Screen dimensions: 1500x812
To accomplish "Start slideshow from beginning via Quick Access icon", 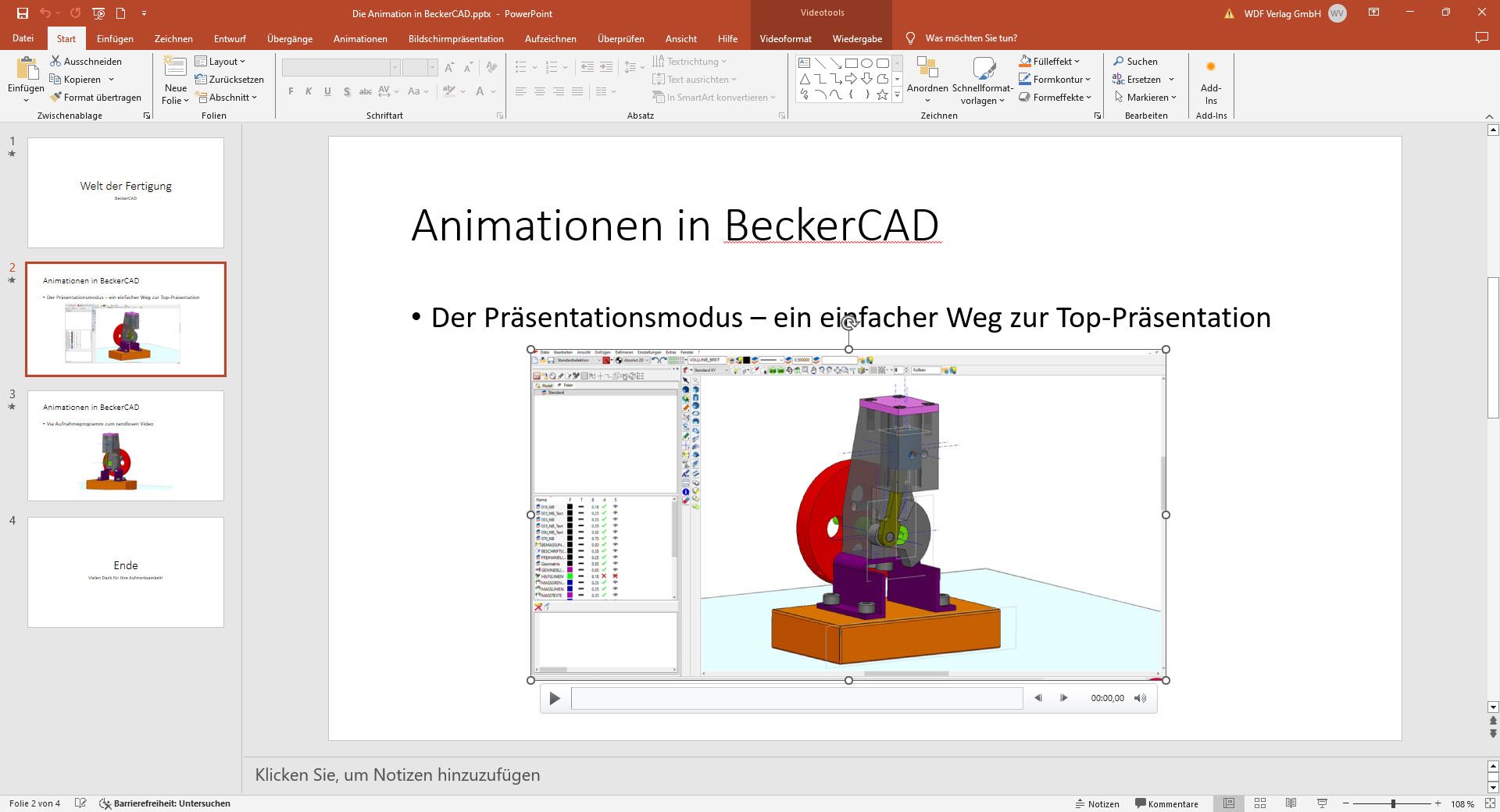I will tap(98, 13).
